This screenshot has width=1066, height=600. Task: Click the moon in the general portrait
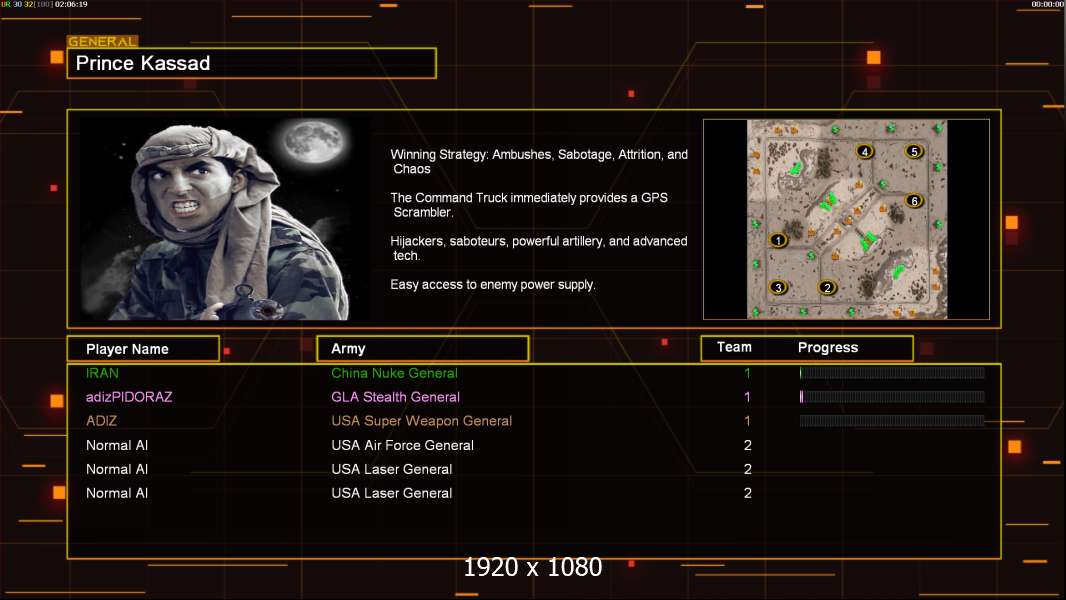coord(314,142)
